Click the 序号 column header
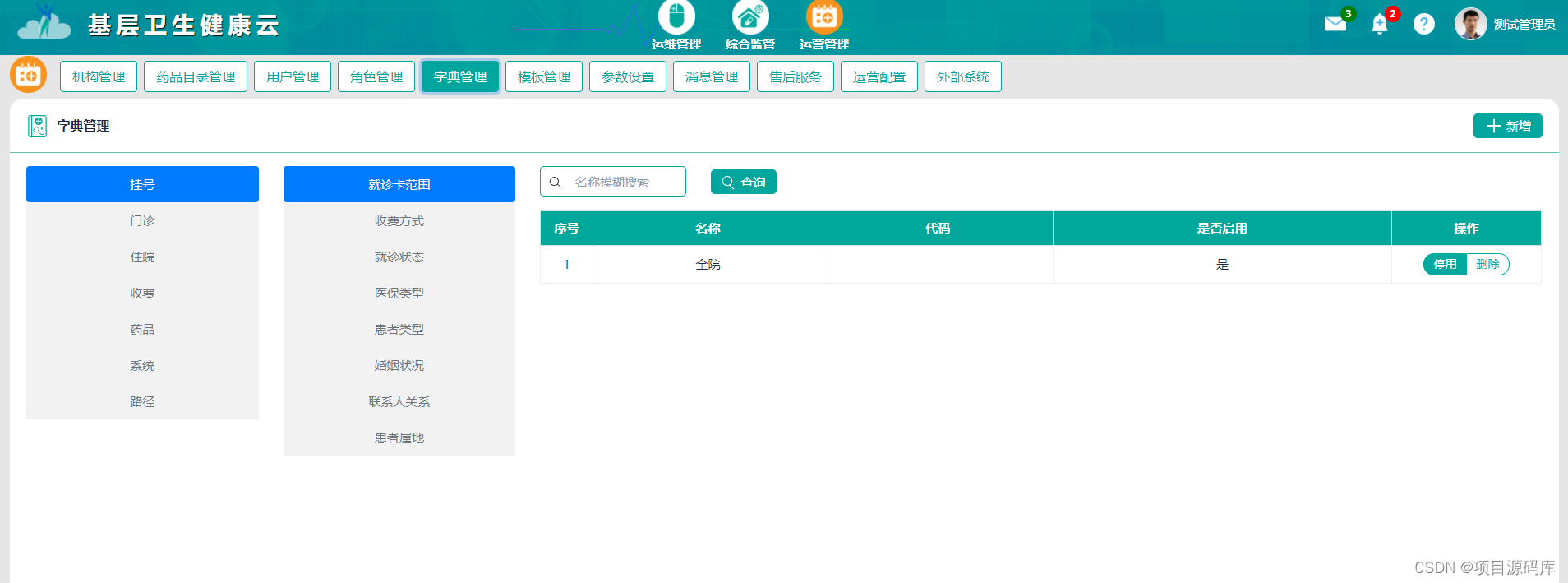 coord(566,228)
